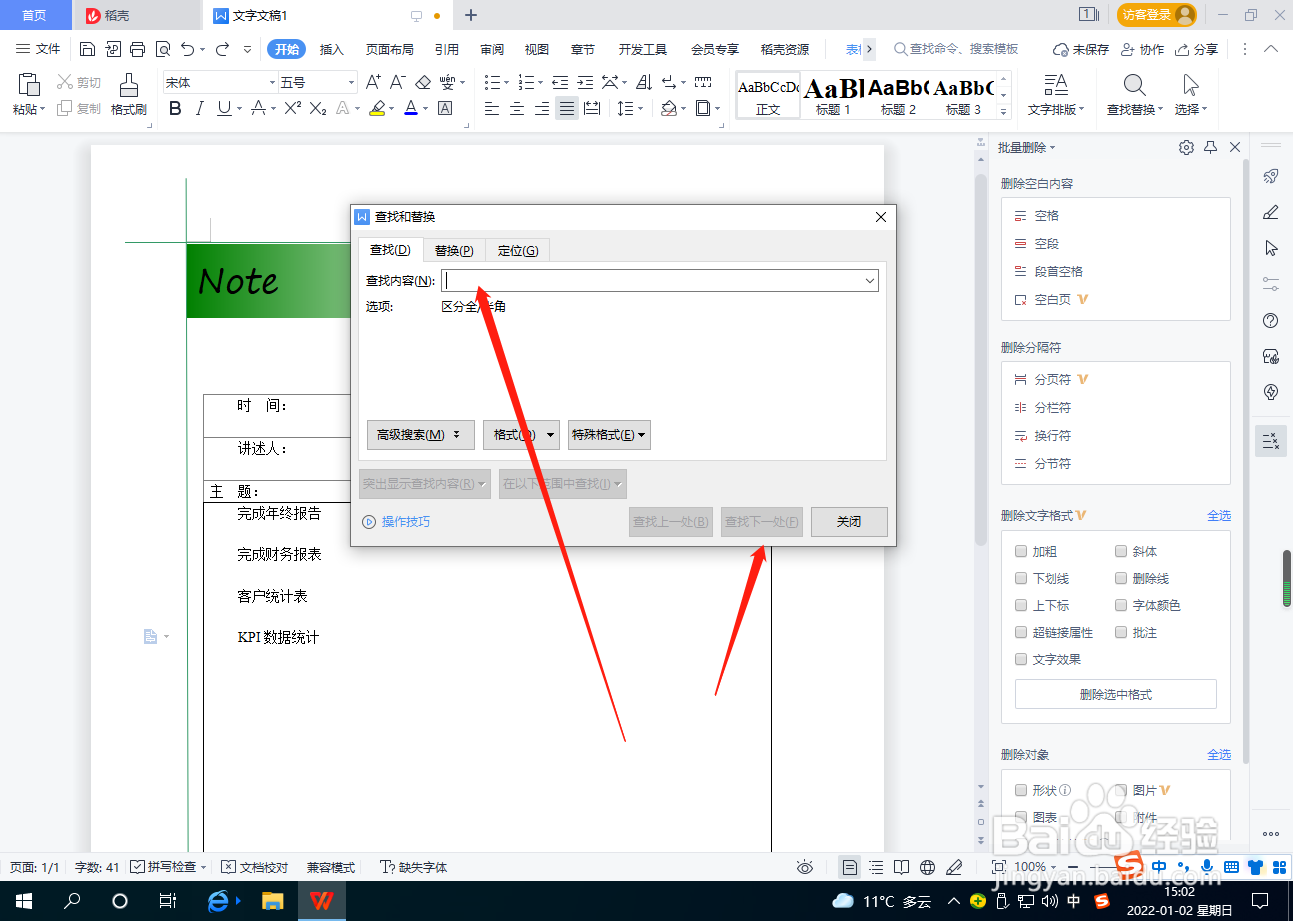Open the 高级搜索 options expander
Image resolution: width=1293 pixels, height=921 pixels.
point(420,434)
